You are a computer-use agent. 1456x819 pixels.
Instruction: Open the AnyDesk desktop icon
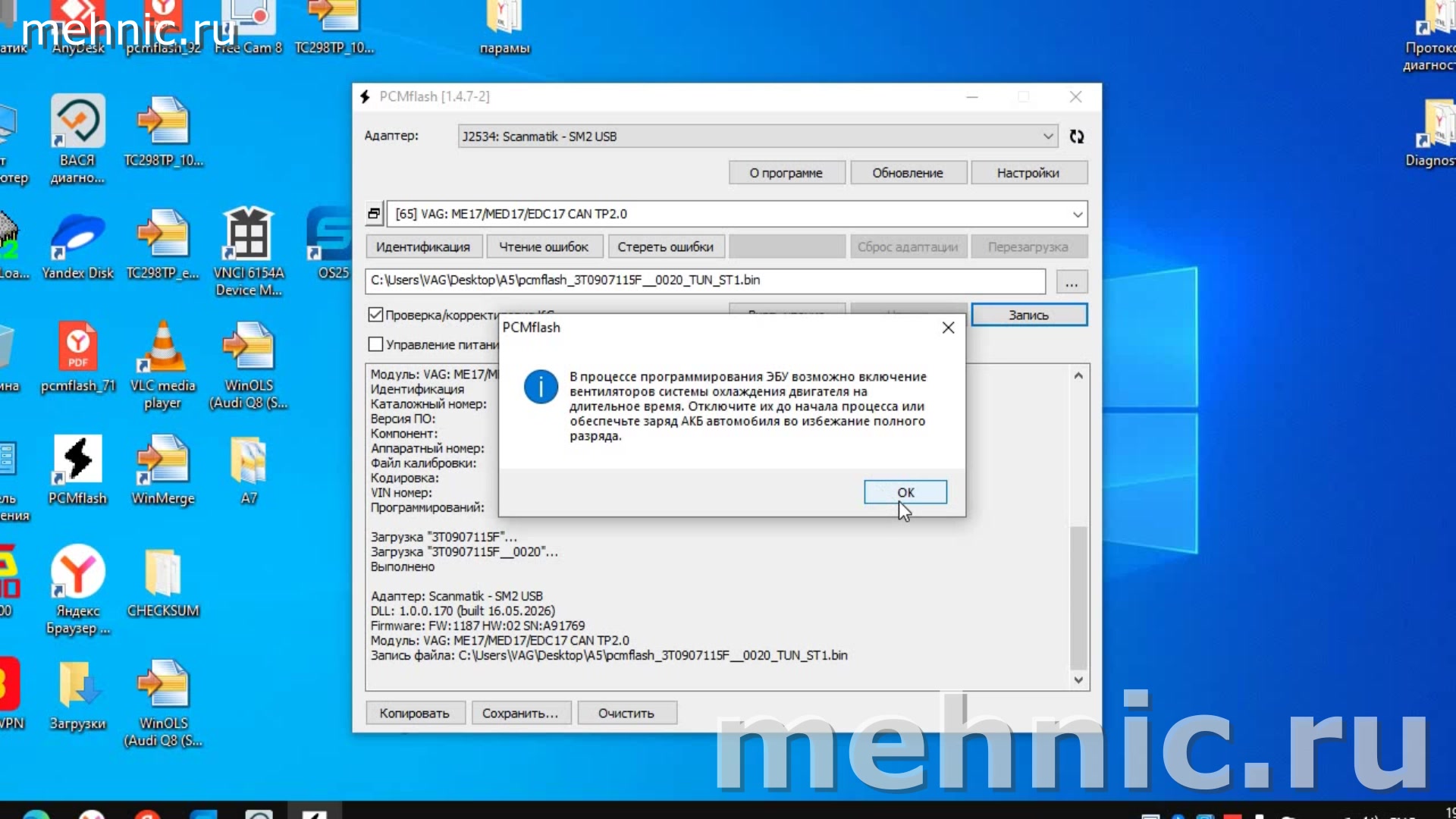tap(78, 29)
